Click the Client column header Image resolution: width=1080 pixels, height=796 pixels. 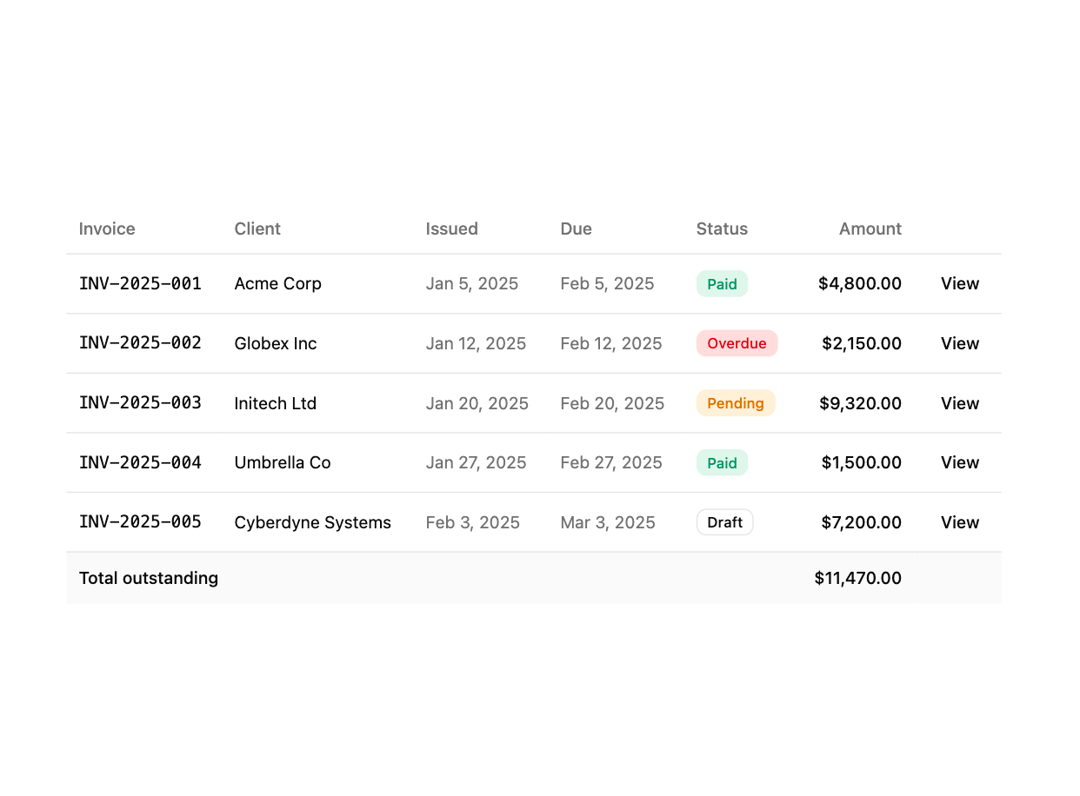257,229
